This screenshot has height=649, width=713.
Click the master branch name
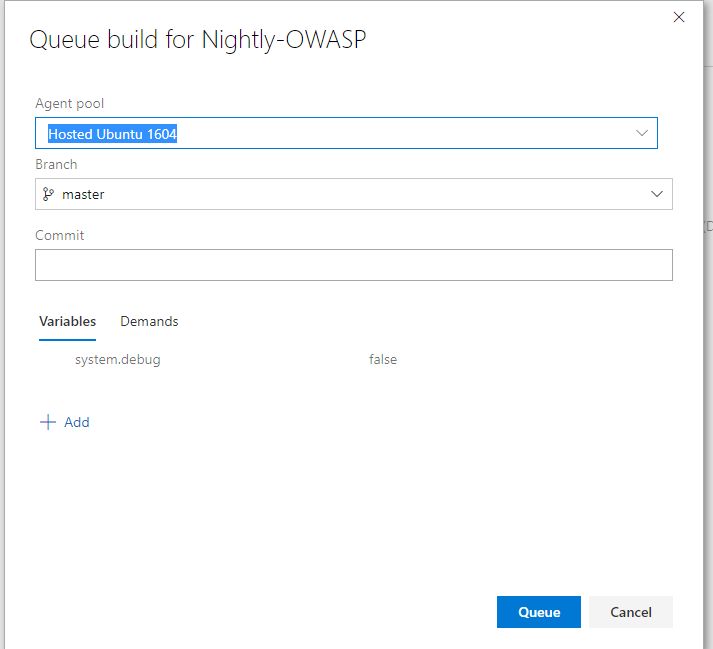click(x=83, y=195)
